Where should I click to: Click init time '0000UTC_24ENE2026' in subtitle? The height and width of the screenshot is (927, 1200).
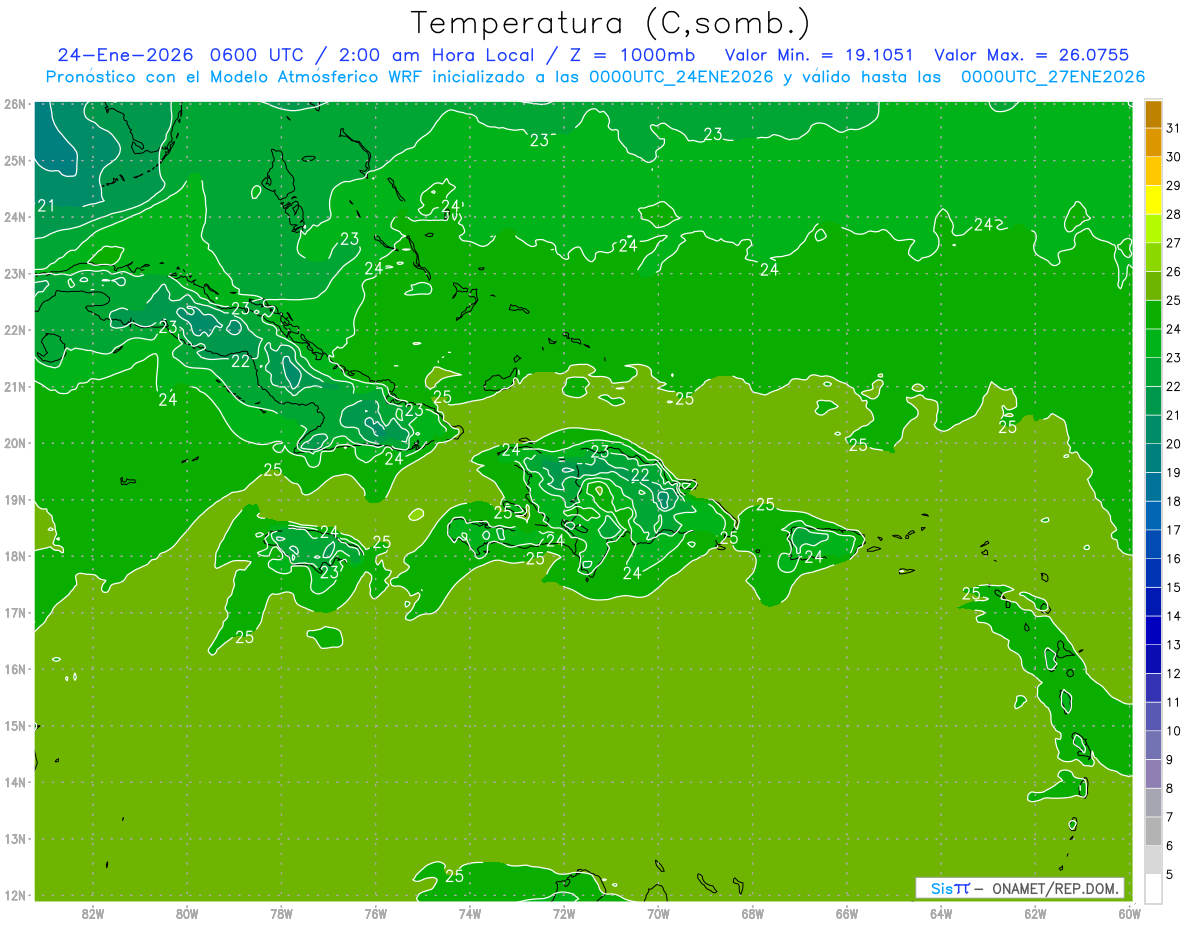pos(681,77)
